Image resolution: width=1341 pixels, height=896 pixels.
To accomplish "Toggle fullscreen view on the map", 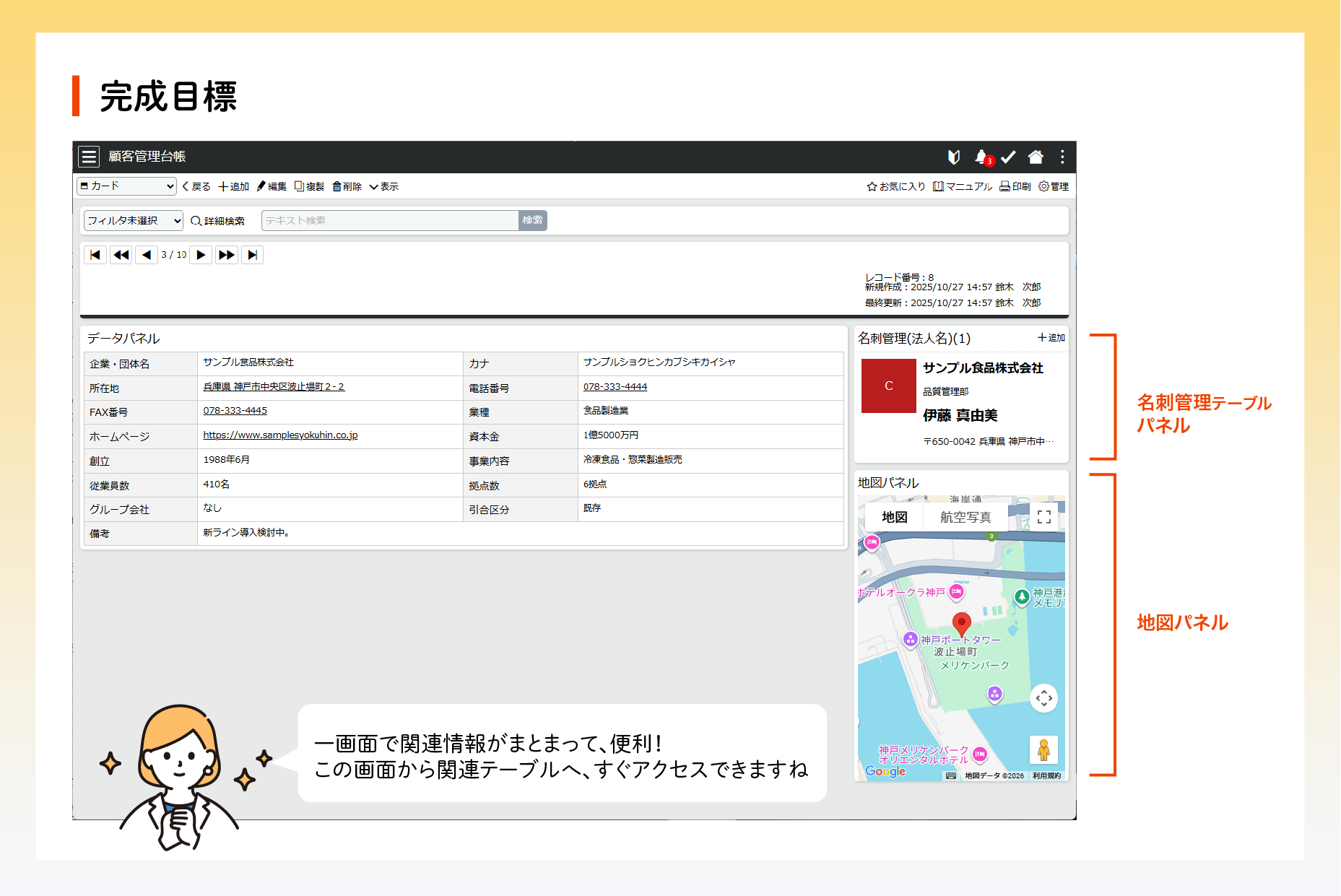I will pos(1043,517).
